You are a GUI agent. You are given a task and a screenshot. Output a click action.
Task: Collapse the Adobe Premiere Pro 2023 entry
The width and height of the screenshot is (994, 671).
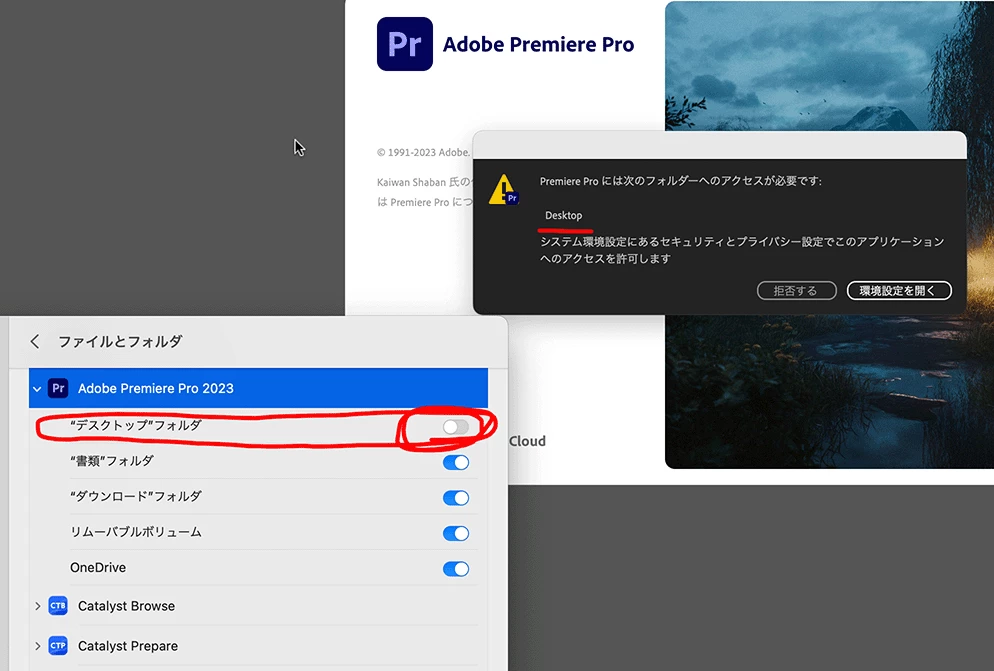click(x=37, y=389)
